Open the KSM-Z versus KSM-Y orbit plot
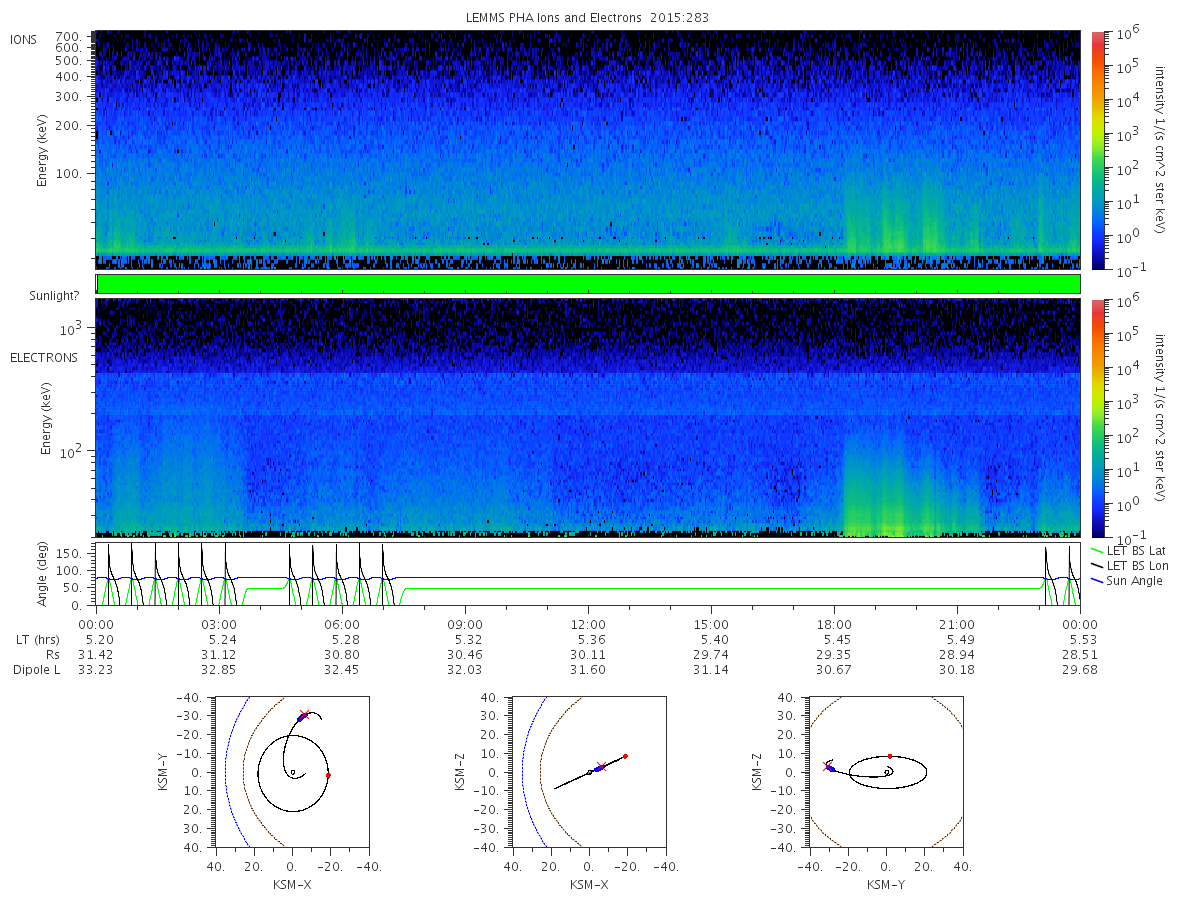The width and height of the screenshot is (1200, 900). tap(885, 771)
